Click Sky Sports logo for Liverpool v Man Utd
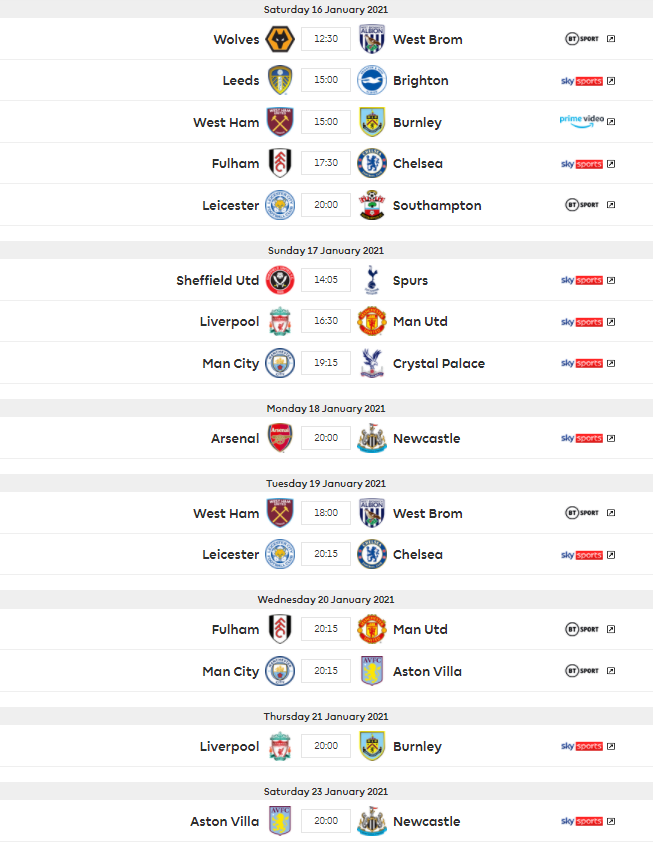655x845 pixels. point(581,322)
